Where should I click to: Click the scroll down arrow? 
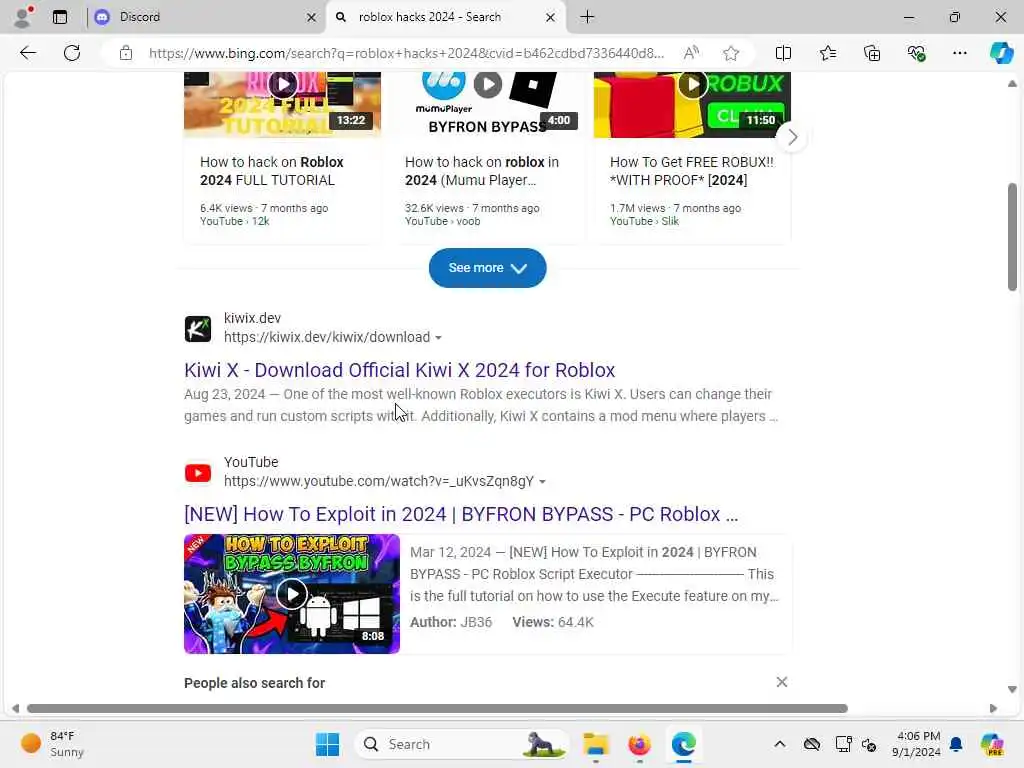tap(1012, 689)
